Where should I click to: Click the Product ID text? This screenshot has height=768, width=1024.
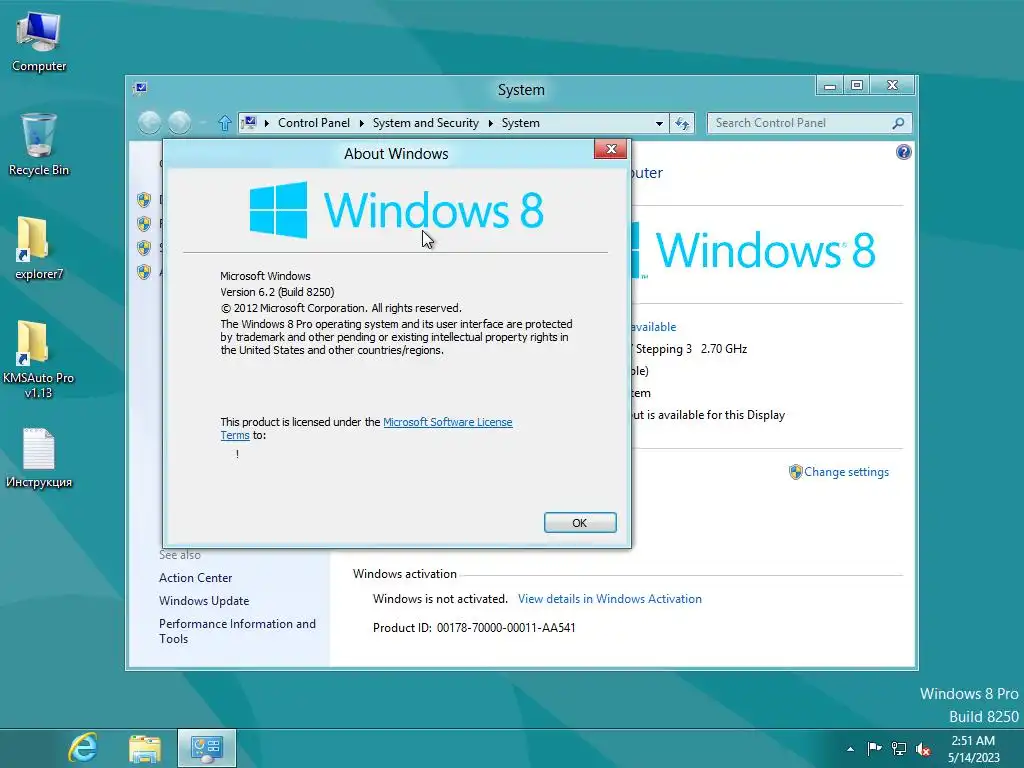coord(474,628)
